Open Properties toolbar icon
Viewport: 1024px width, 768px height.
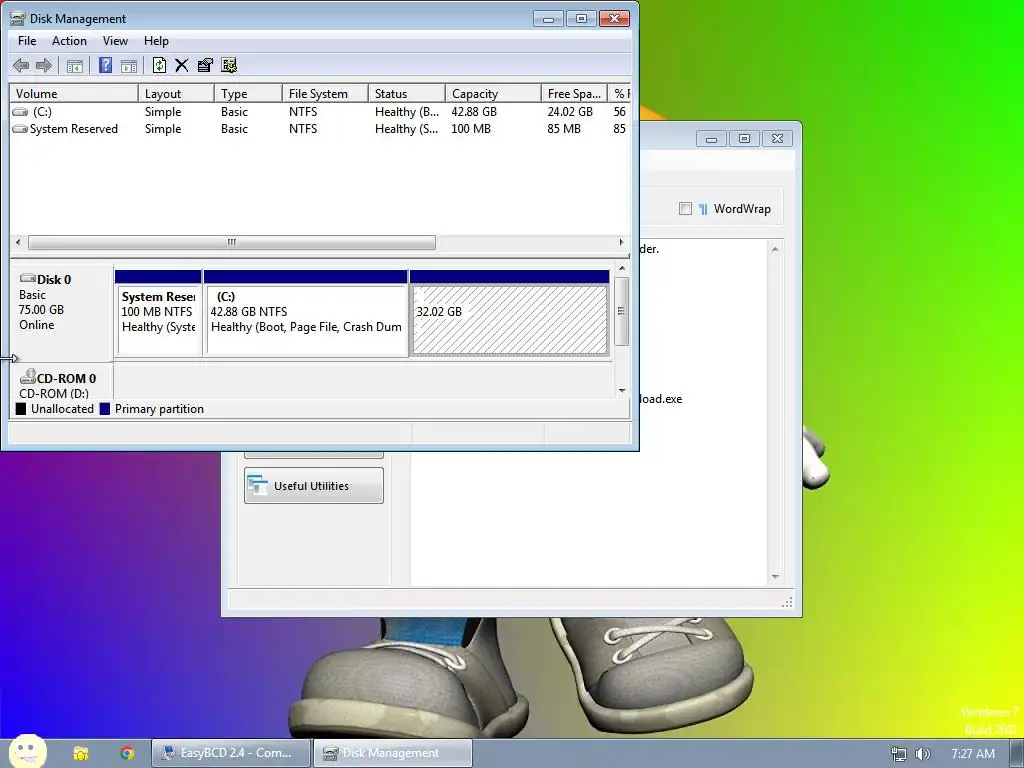[205, 65]
